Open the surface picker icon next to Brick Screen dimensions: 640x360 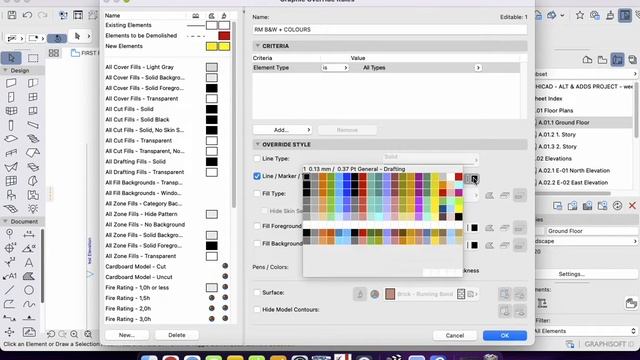tap(472, 294)
